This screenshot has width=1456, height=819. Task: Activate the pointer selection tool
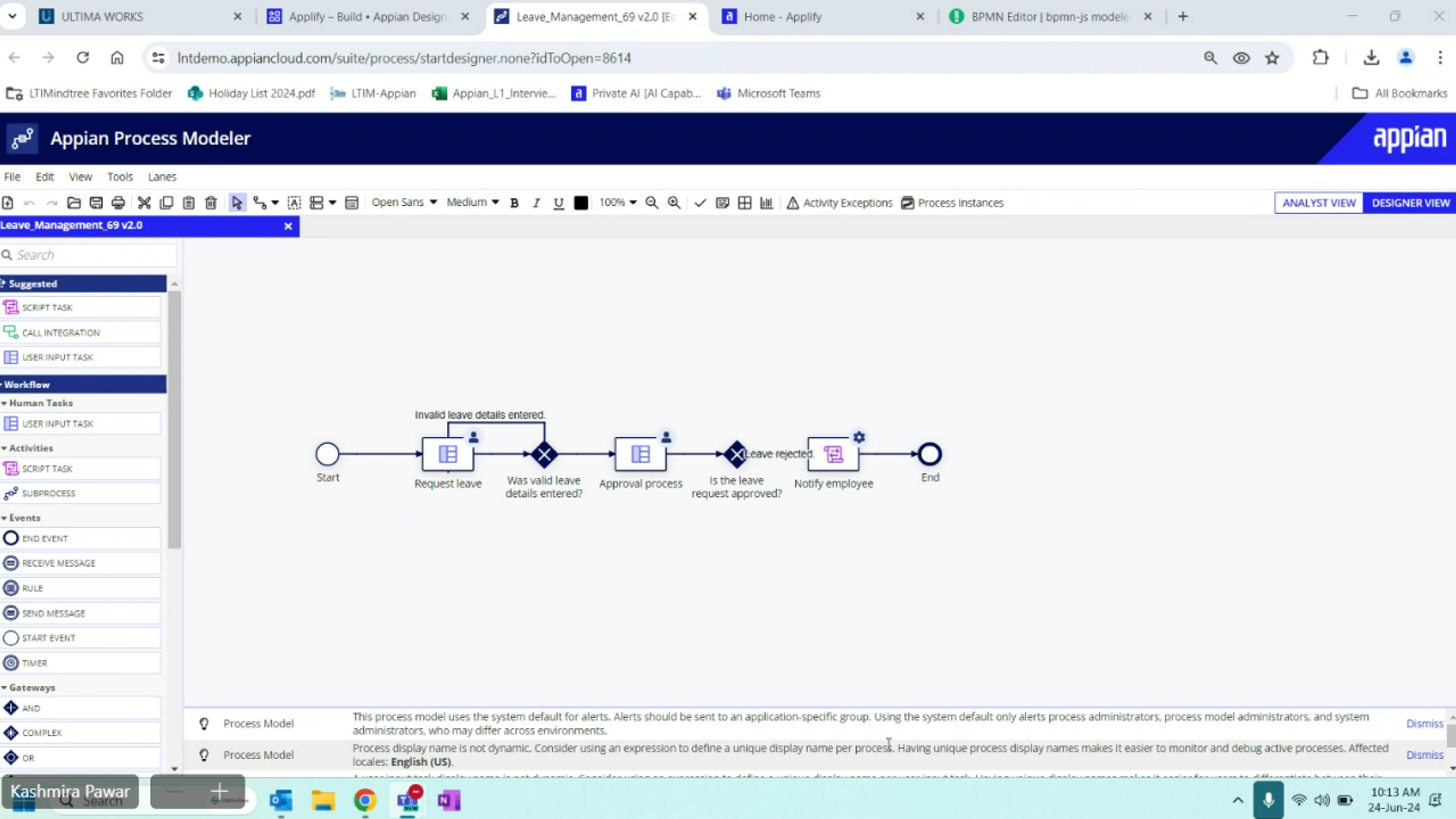click(x=237, y=203)
